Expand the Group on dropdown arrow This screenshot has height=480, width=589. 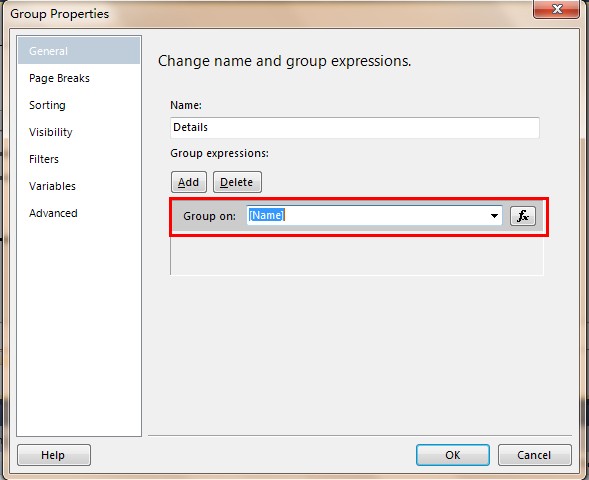coord(494,216)
